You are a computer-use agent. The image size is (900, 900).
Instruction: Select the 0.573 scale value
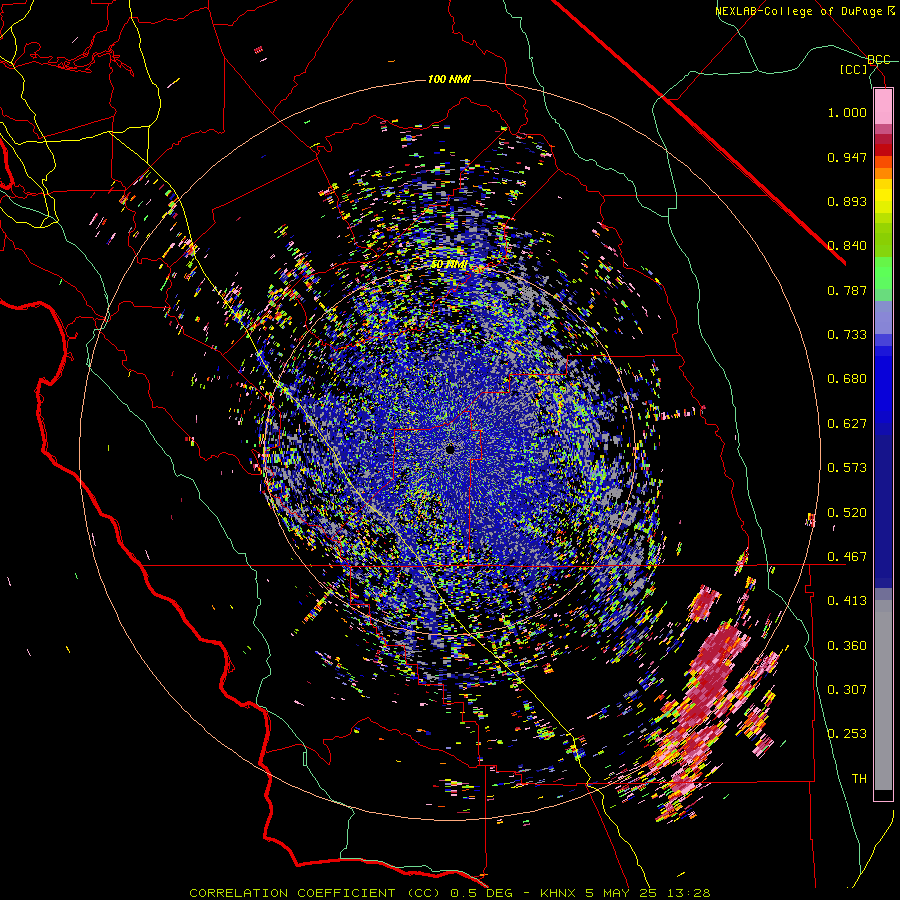(x=847, y=468)
